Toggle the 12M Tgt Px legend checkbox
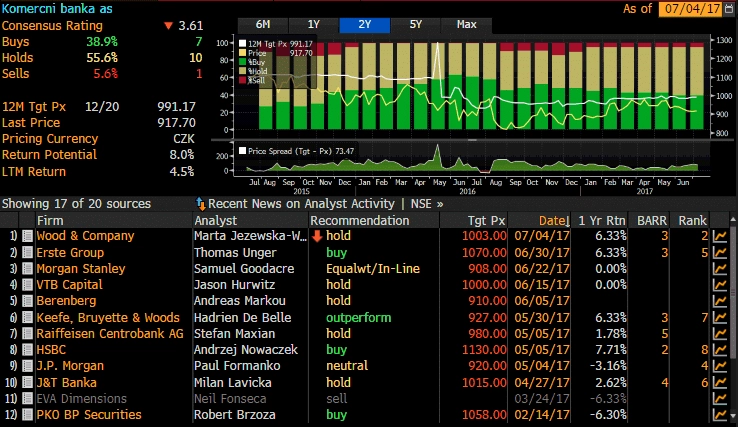 click(x=242, y=44)
